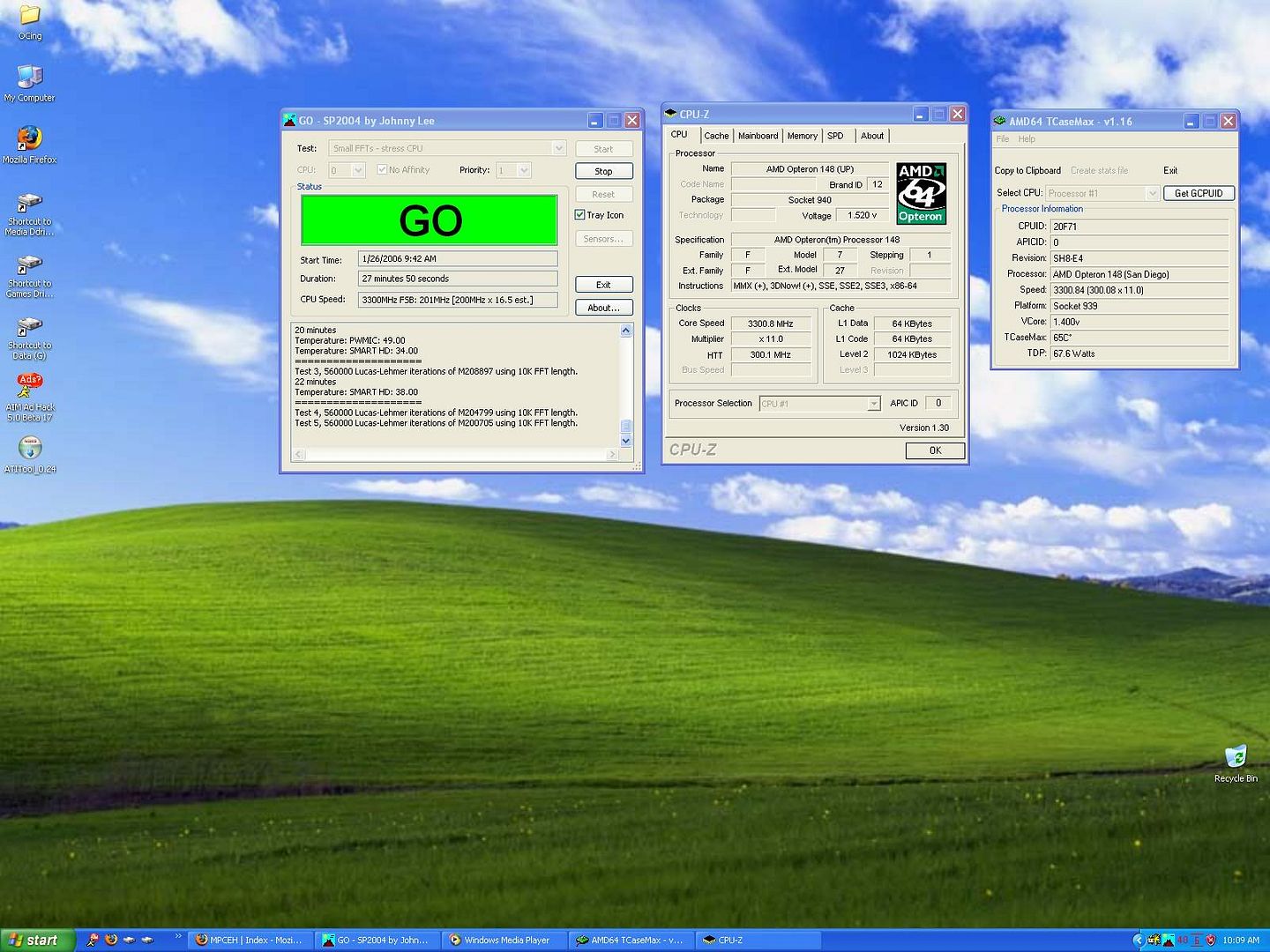Click the SP2004 log scroll down arrow
This screenshot has width=1270, height=952.
coord(626,441)
